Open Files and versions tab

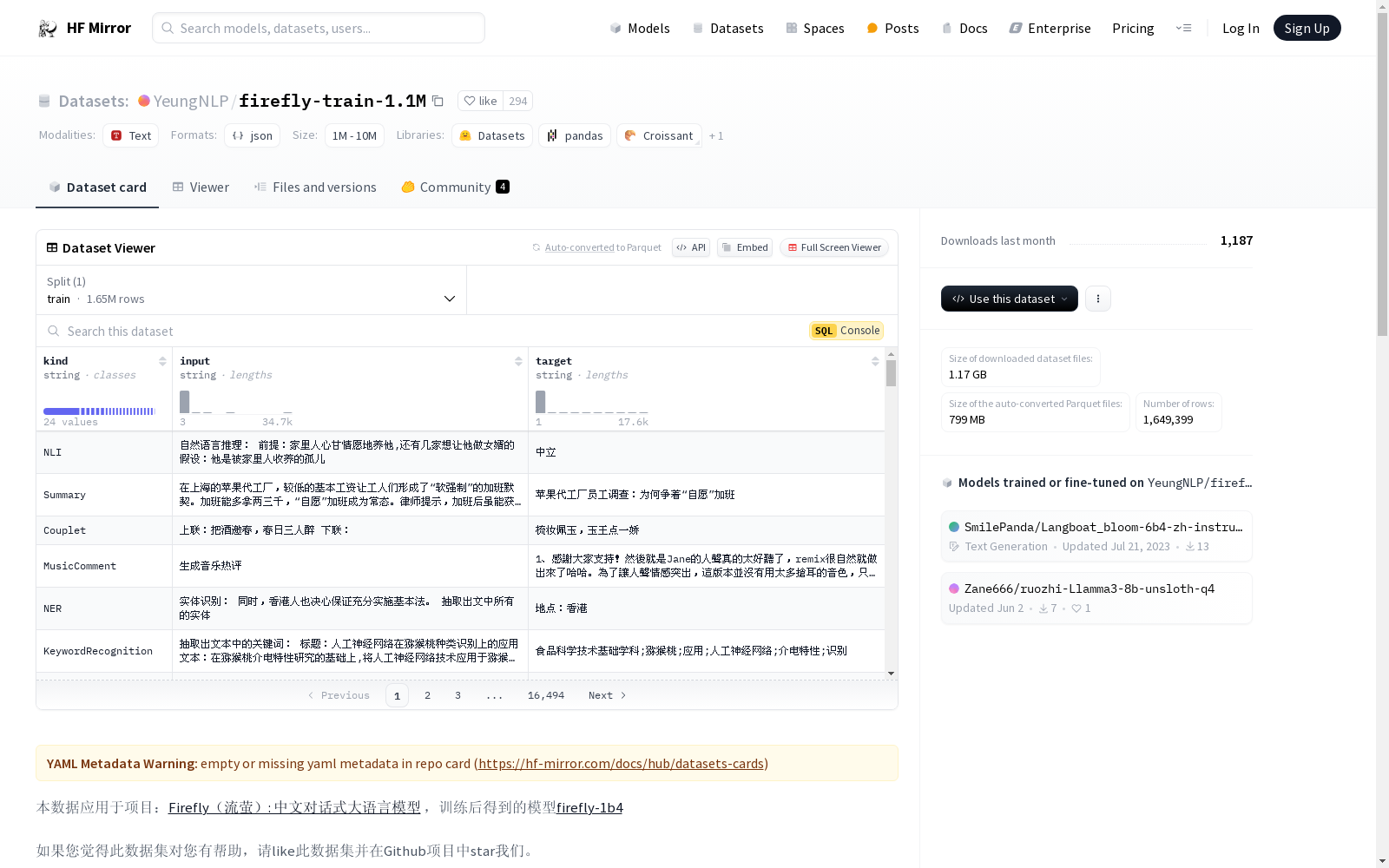point(315,187)
